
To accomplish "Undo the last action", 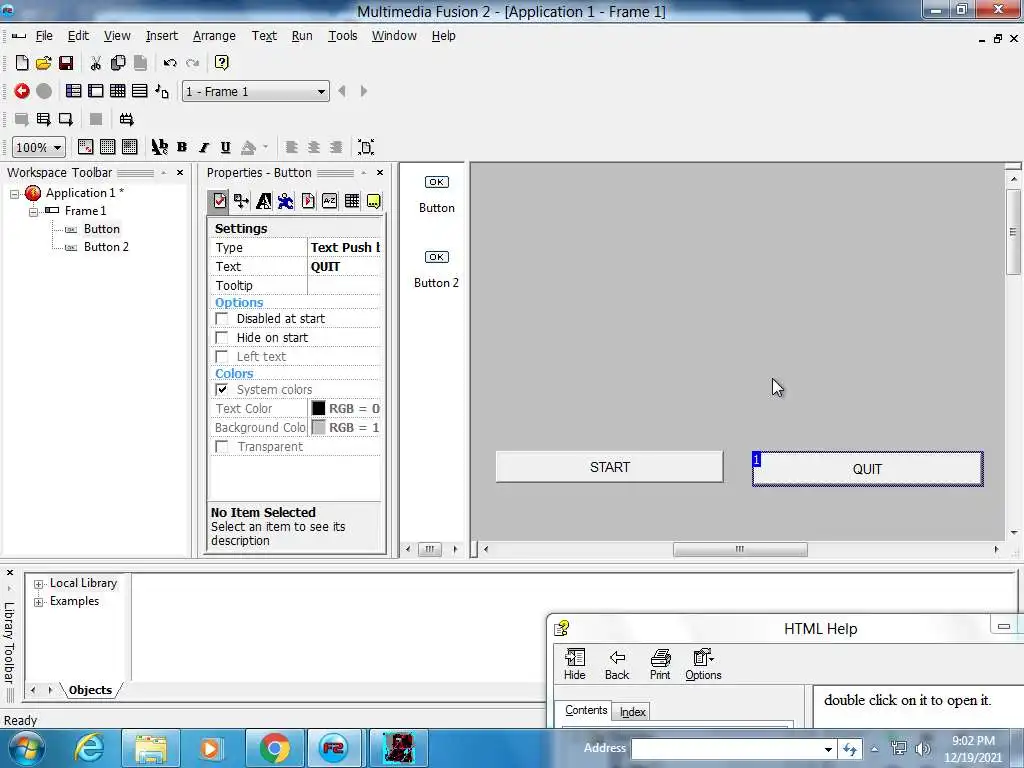I will tap(170, 63).
